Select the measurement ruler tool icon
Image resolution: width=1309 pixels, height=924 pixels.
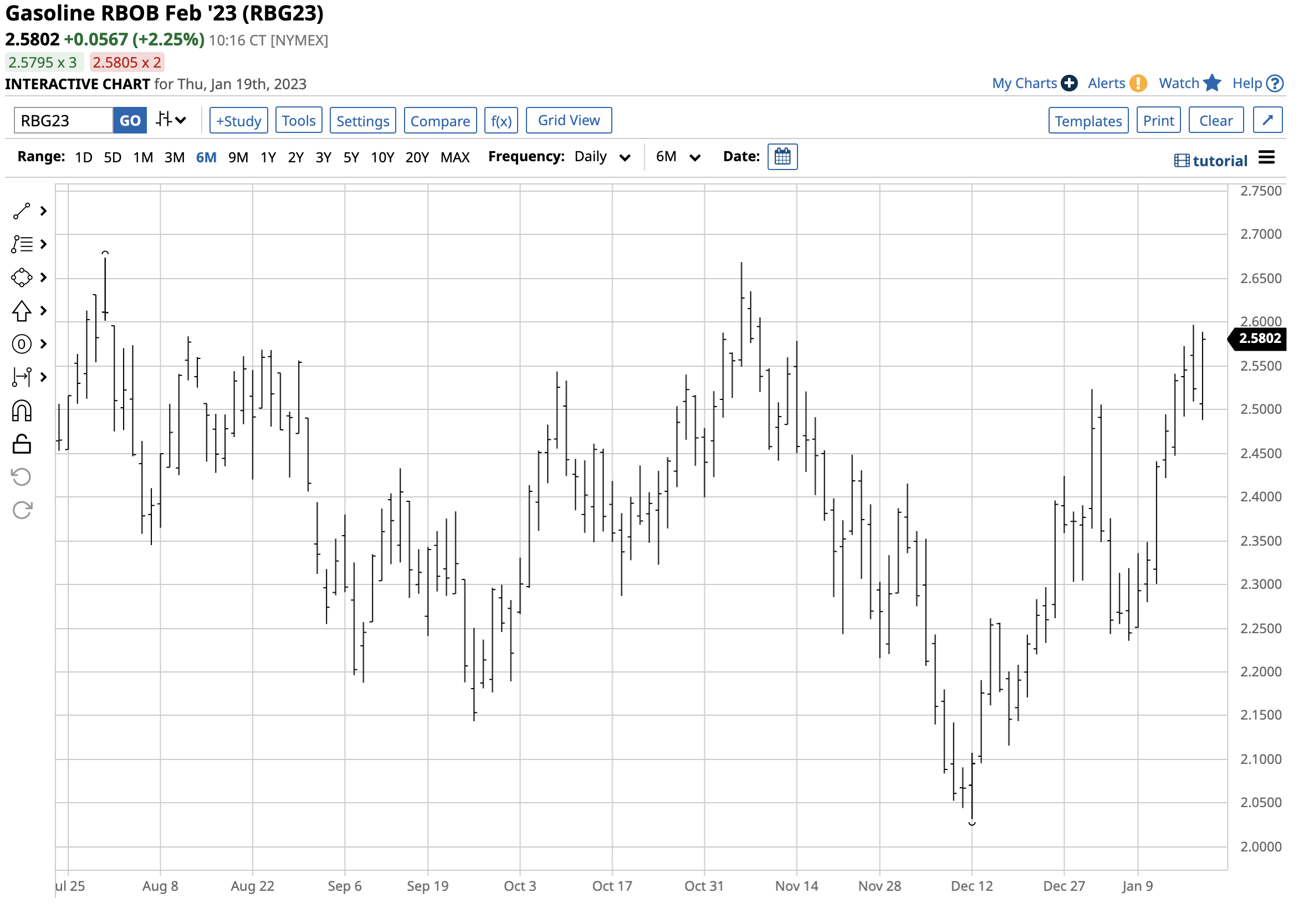coord(22,377)
